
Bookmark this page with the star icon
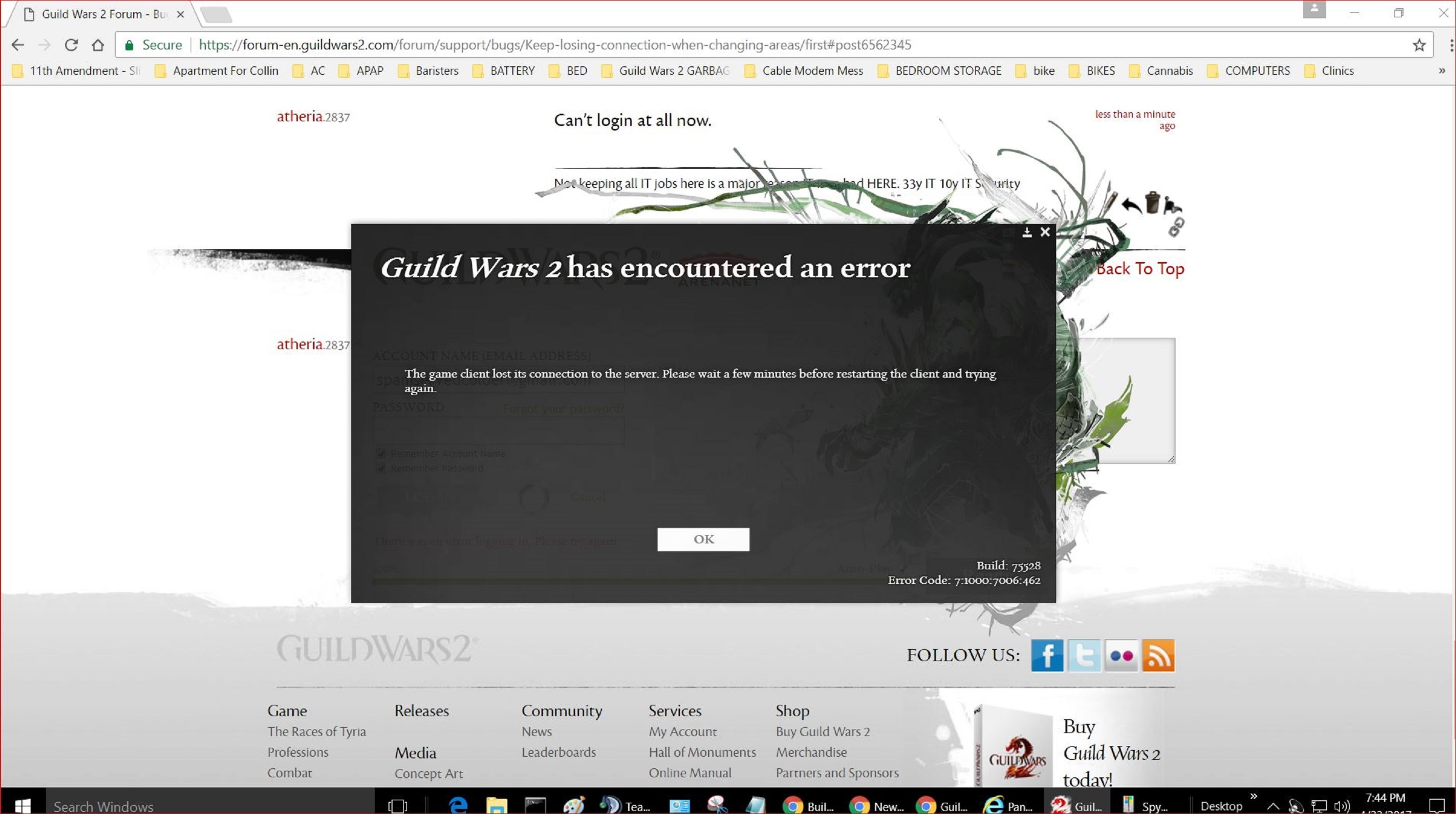pyautogui.click(x=1419, y=45)
